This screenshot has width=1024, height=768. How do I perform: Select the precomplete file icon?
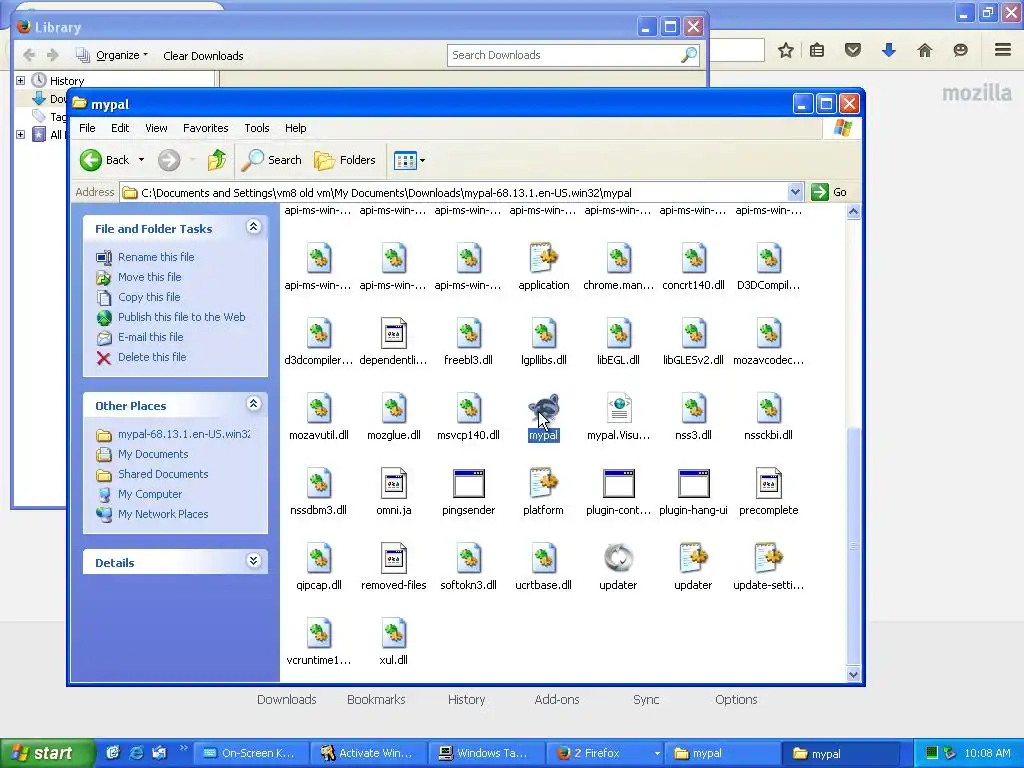pyautogui.click(x=769, y=484)
